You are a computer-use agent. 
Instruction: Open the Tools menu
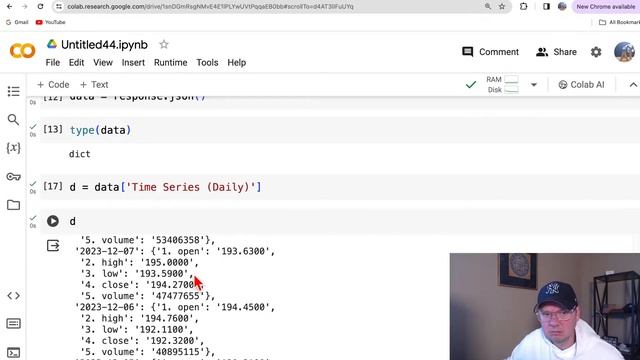click(207, 62)
